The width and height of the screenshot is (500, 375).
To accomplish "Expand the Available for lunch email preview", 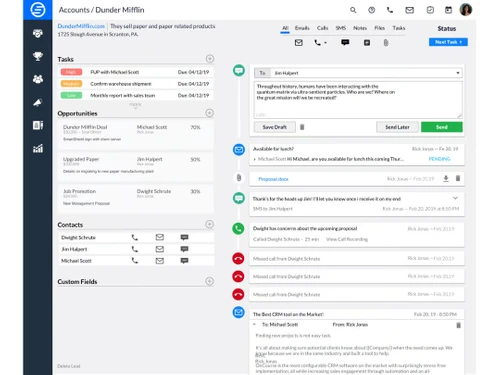I will click(x=255, y=159).
